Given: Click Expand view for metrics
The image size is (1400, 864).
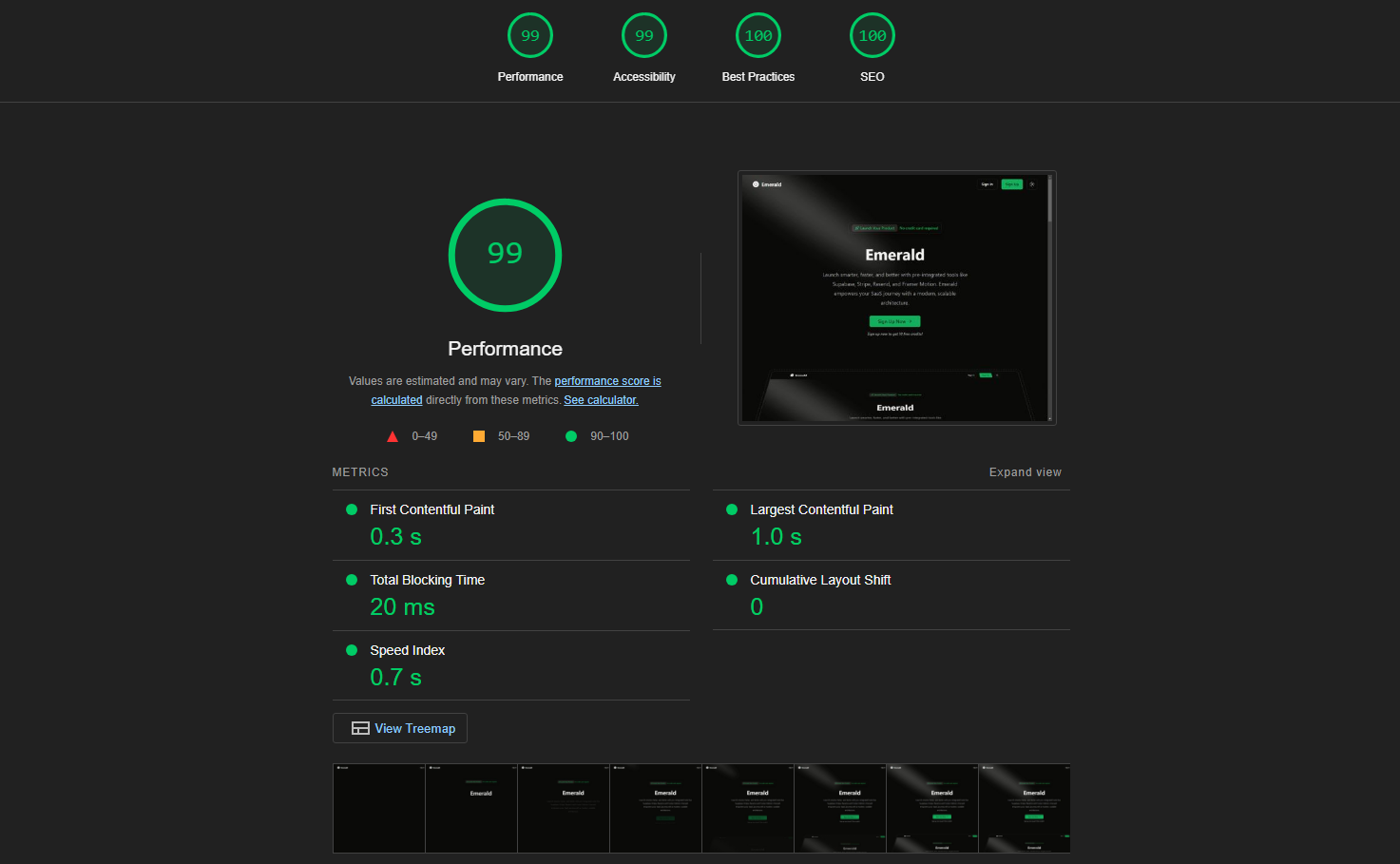Looking at the screenshot, I should click(1025, 472).
